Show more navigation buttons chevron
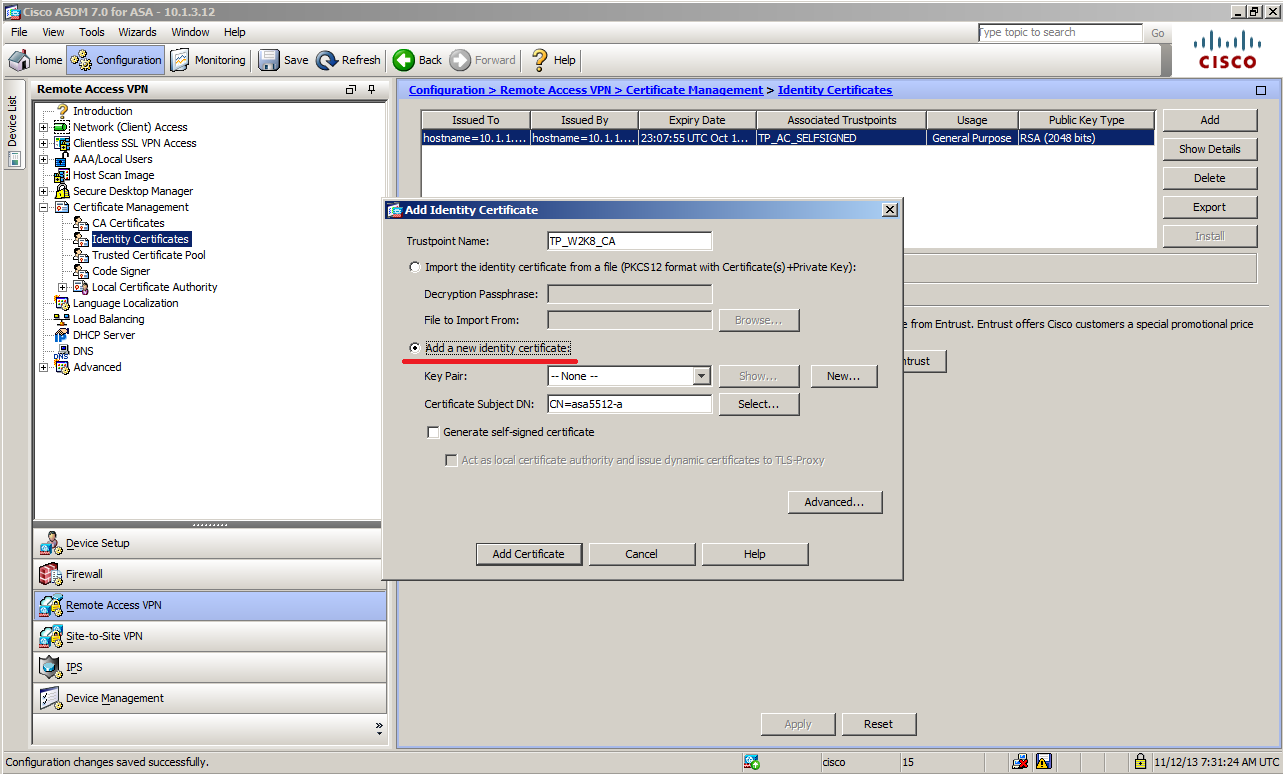Screen dimensions: 1283x774 (x=379, y=726)
